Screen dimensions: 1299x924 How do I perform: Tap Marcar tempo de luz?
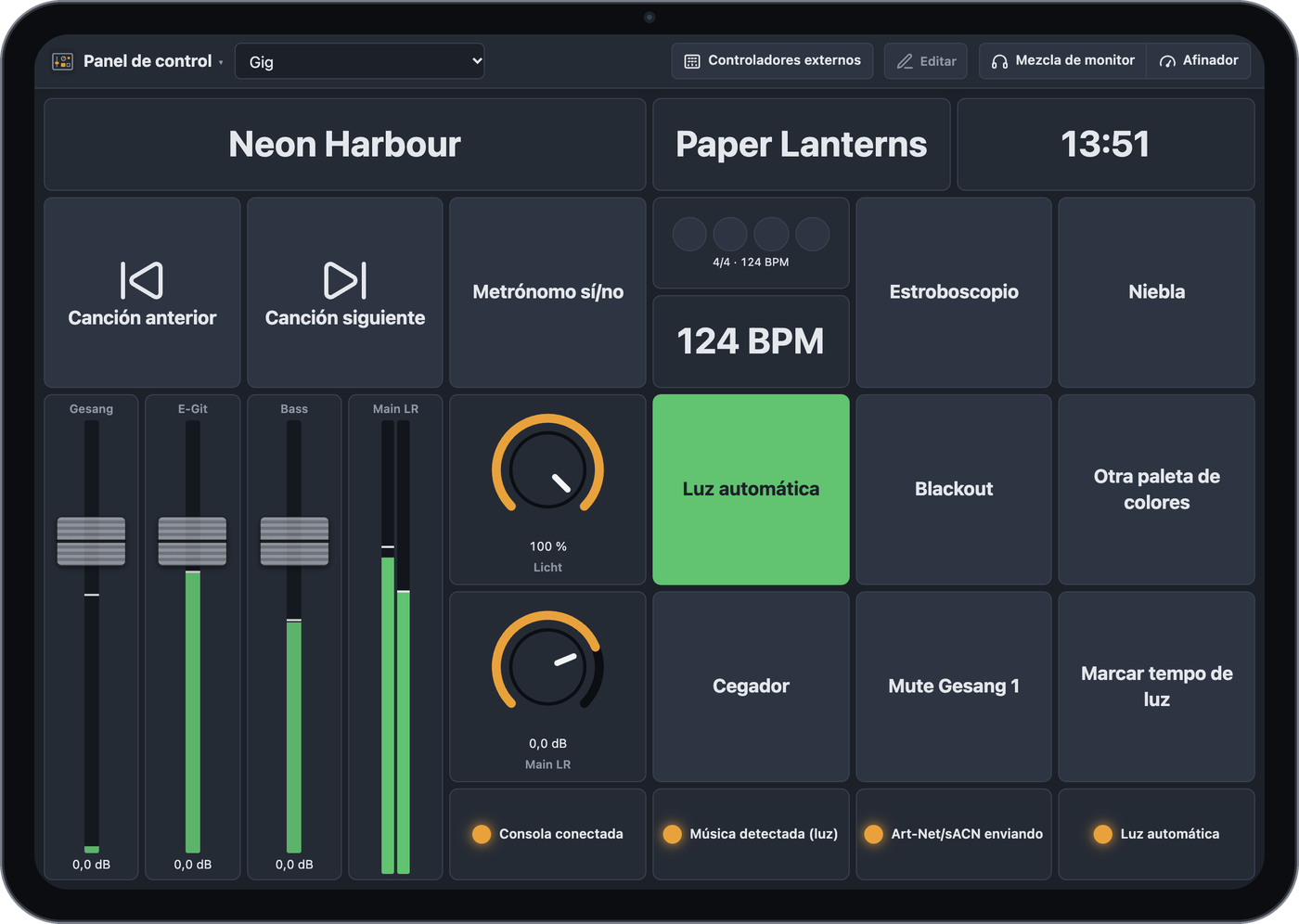point(1157,687)
